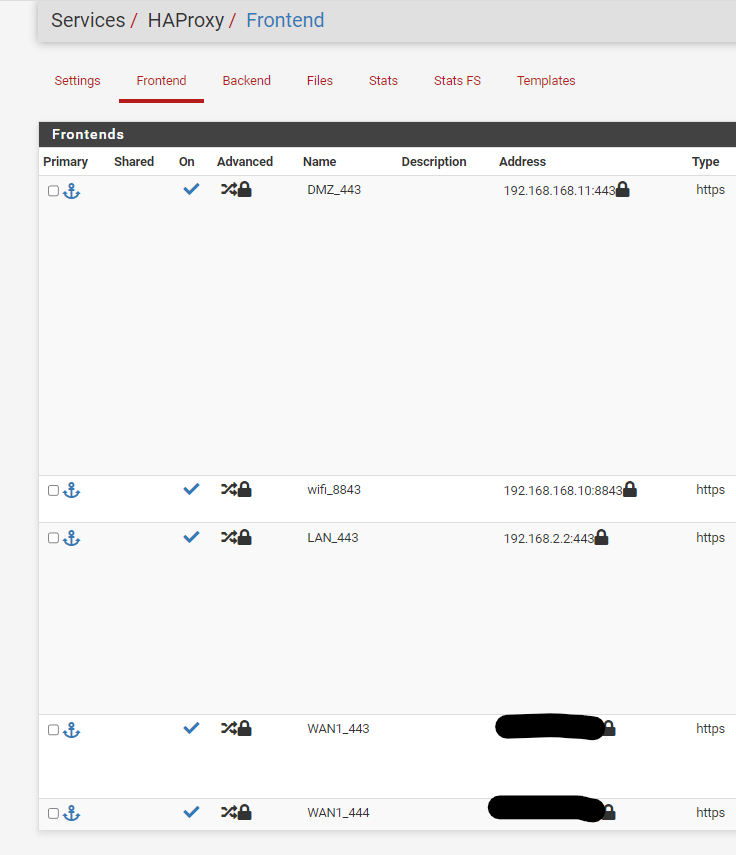Viewport: 736px width, 855px height.
Task: Tick the checkbox for DMZ_443 frontend
Action: (x=53, y=191)
